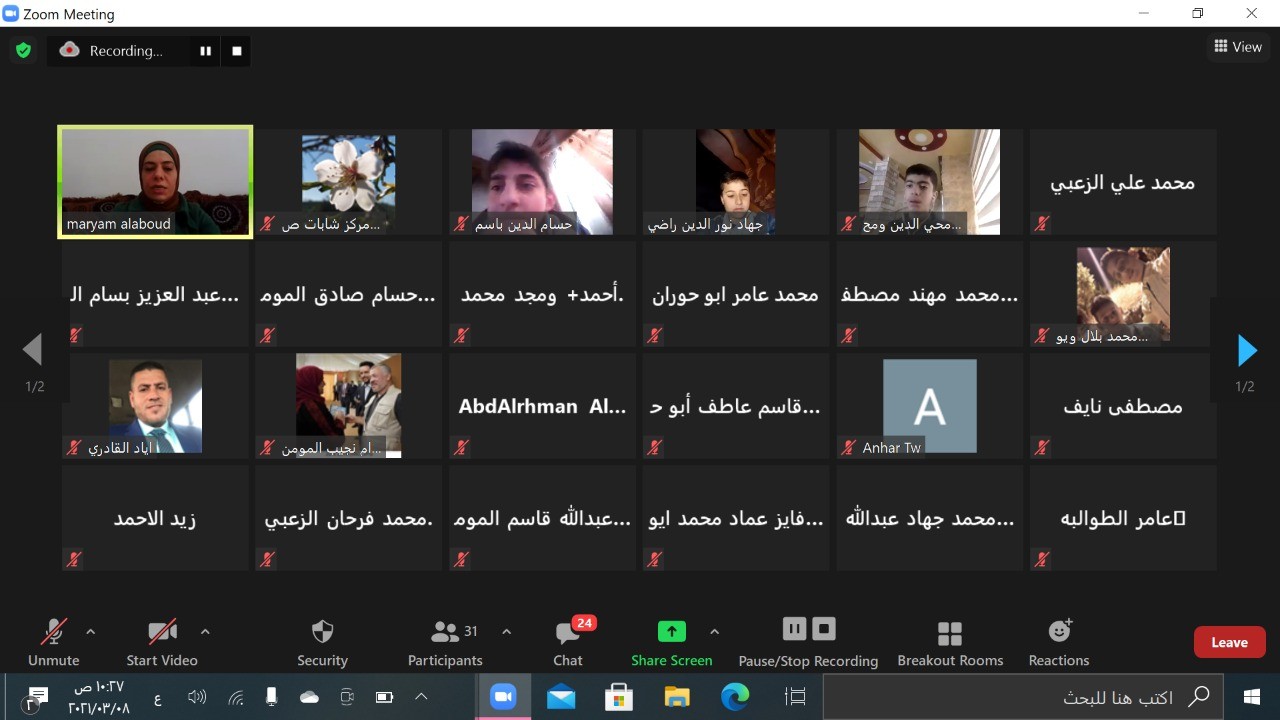The image size is (1280, 720).
Task: Open the Security shield options
Action: click(322, 642)
